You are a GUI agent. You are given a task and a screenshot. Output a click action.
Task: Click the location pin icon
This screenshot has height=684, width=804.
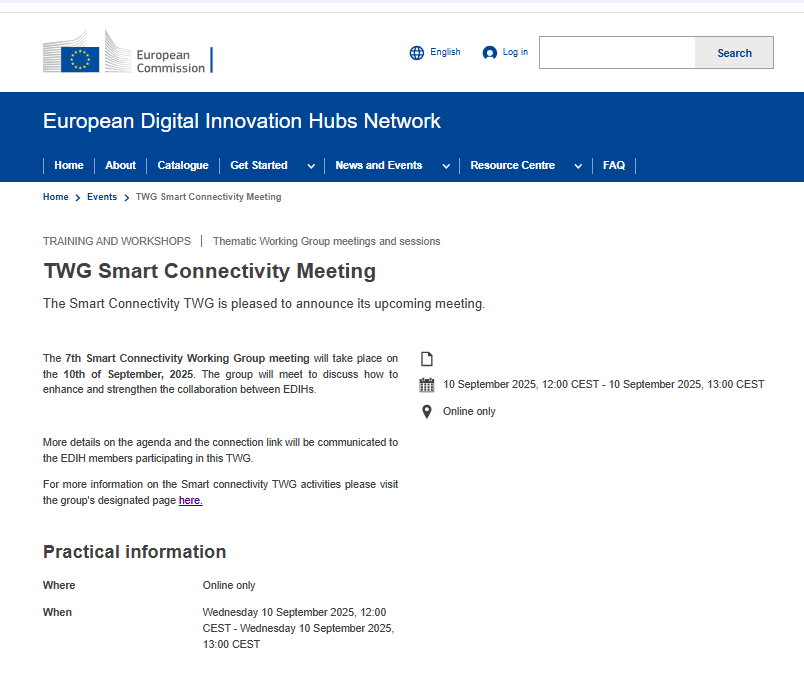point(427,412)
